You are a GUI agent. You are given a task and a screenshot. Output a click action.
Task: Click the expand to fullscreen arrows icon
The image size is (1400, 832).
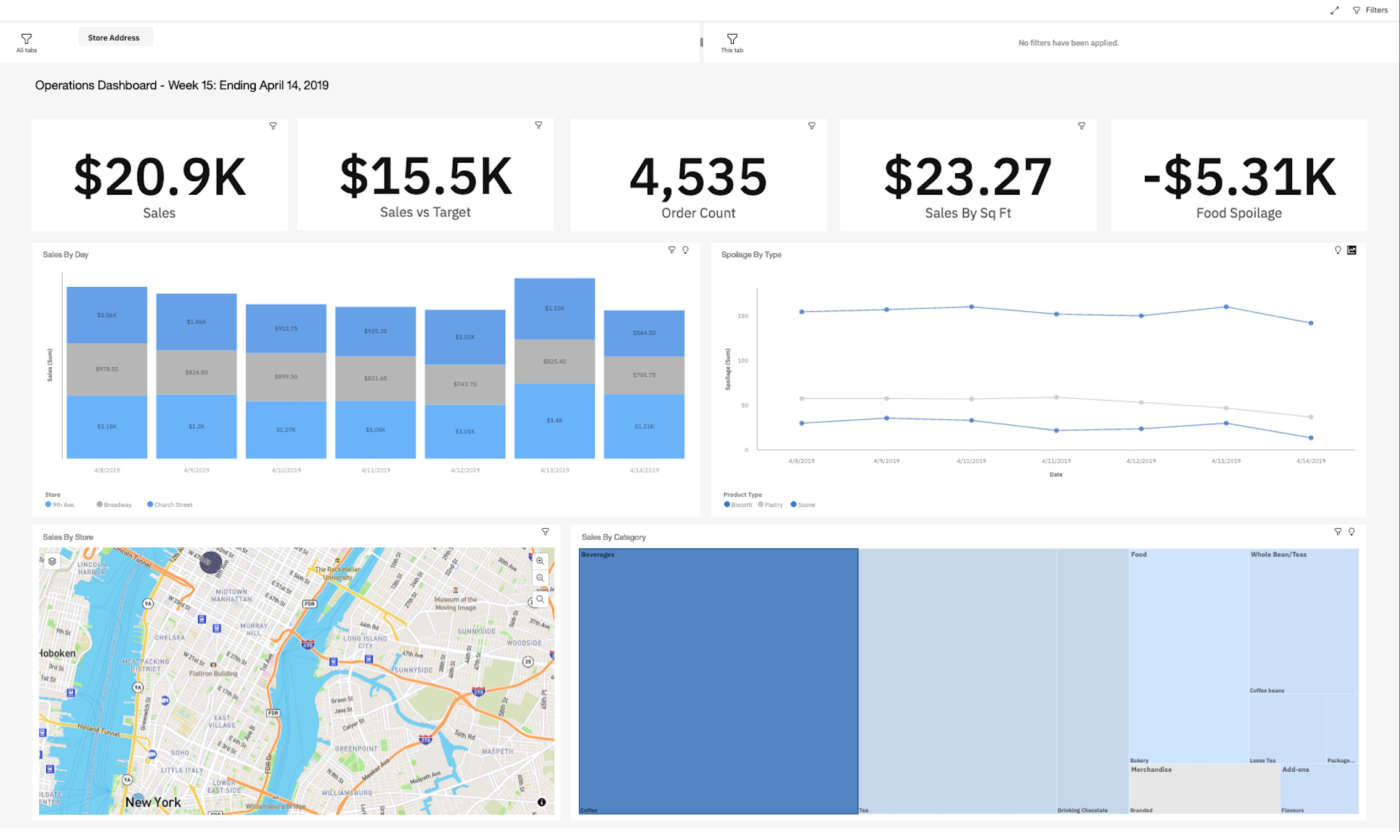coord(1334,10)
